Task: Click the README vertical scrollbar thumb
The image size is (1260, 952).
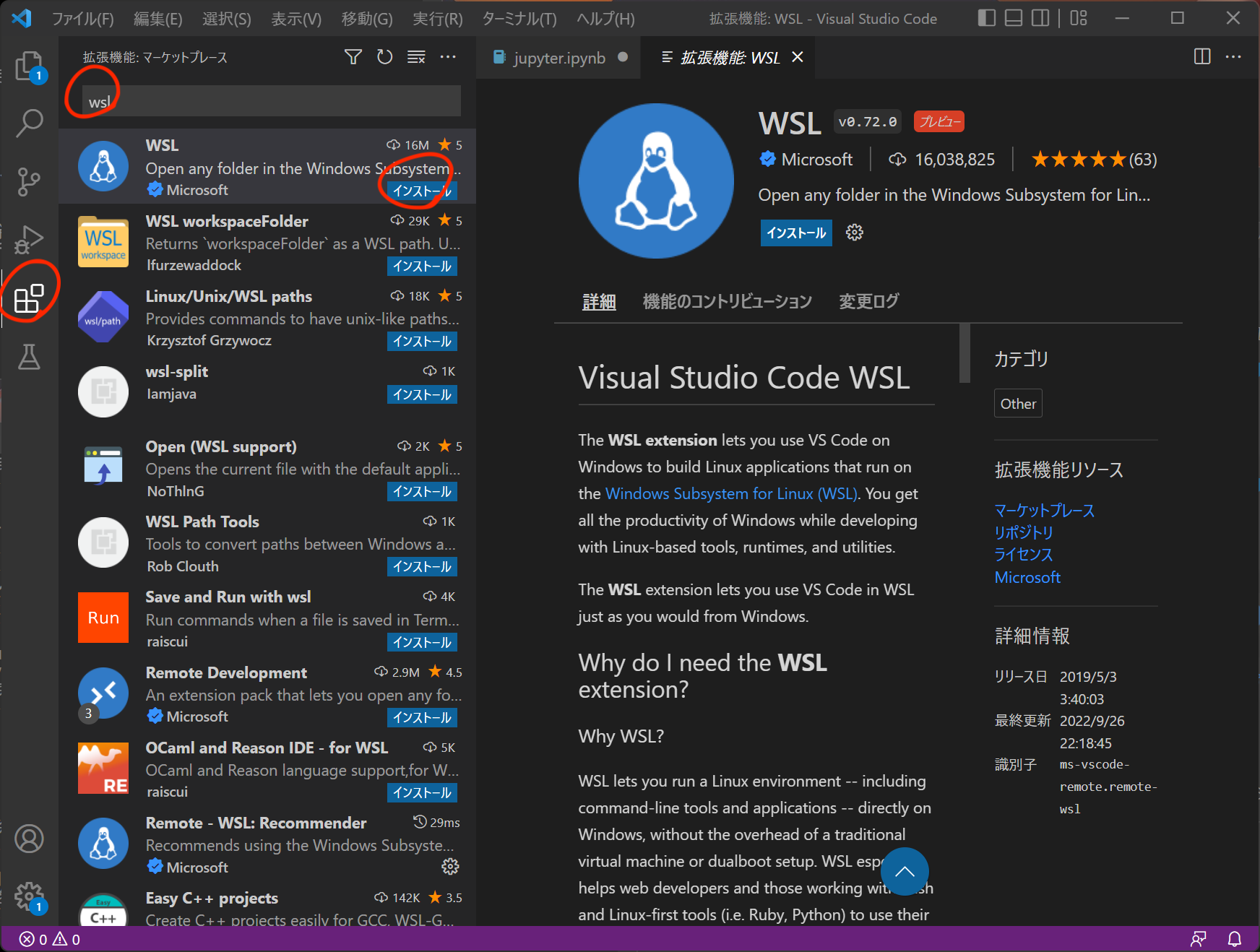Action: coord(965,353)
